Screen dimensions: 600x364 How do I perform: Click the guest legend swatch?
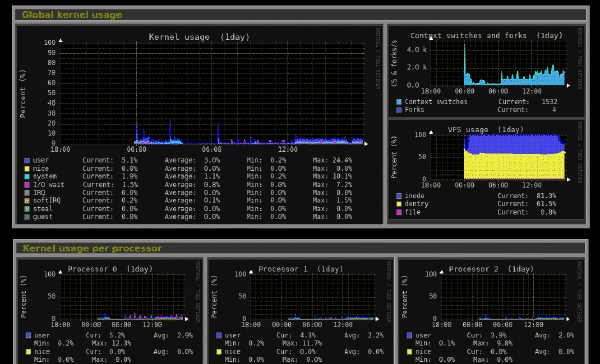(27, 217)
